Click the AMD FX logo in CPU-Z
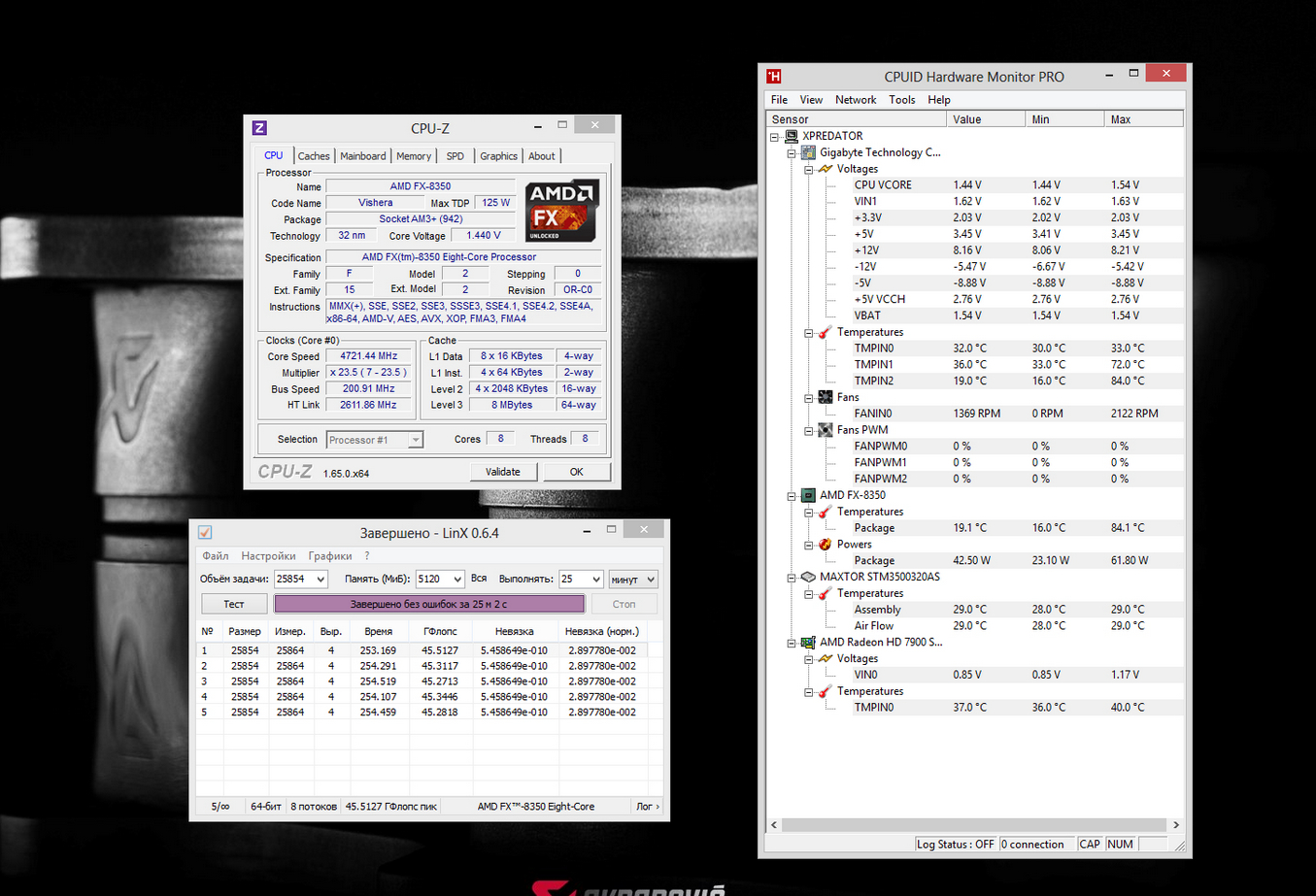1316x896 pixels. click(x=561, y=210)
